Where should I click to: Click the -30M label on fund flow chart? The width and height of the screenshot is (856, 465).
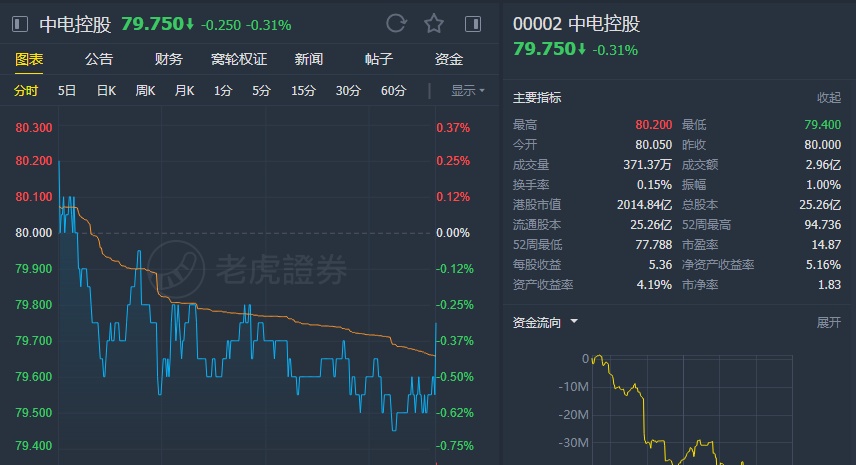(x=574, y=443)
